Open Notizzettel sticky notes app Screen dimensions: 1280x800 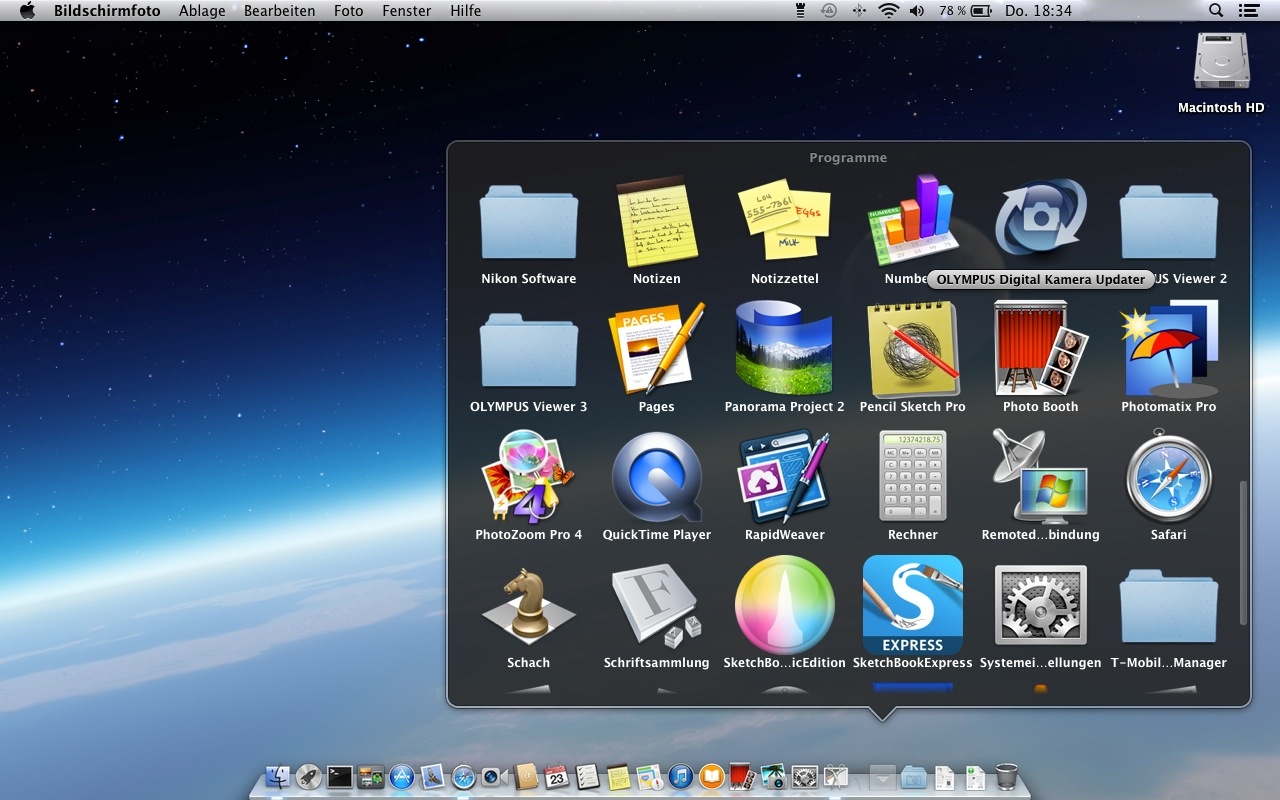(785, 220)
